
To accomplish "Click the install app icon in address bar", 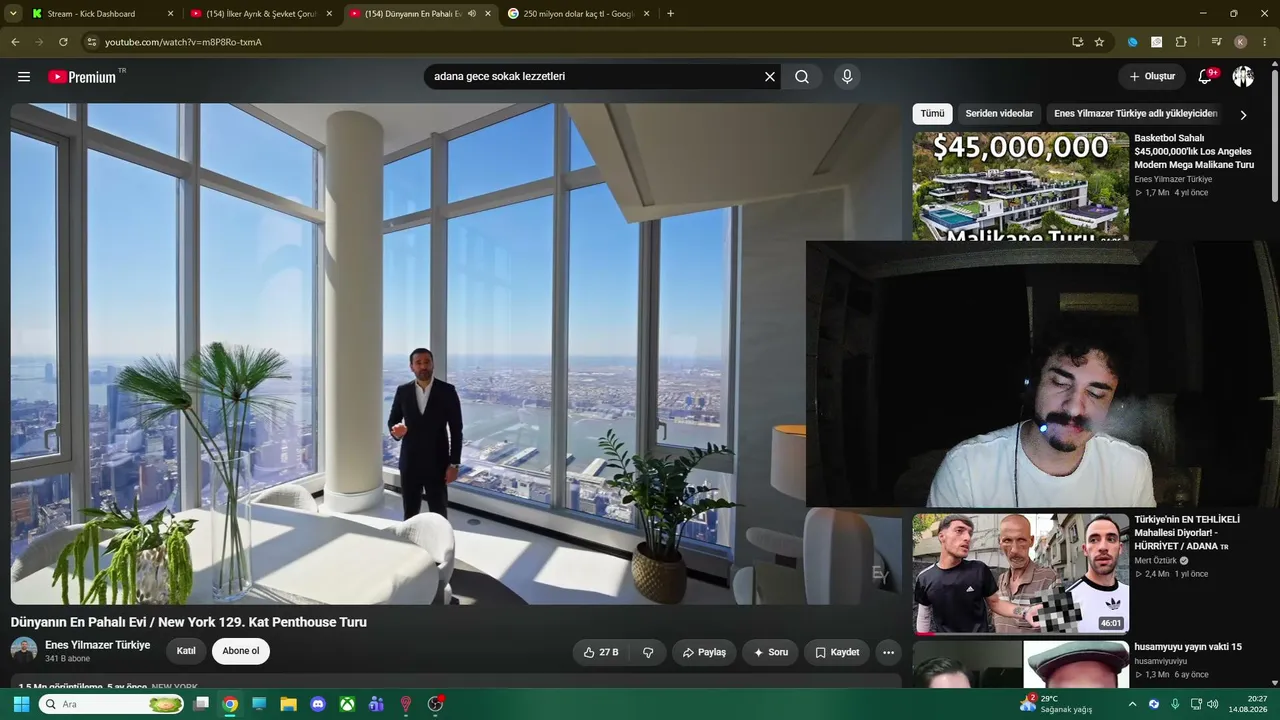I will [x=1077, y=42].
